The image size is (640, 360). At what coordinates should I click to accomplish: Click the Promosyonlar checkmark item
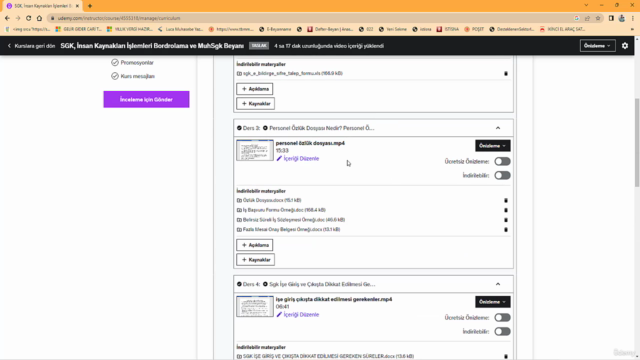click(132, 62)
